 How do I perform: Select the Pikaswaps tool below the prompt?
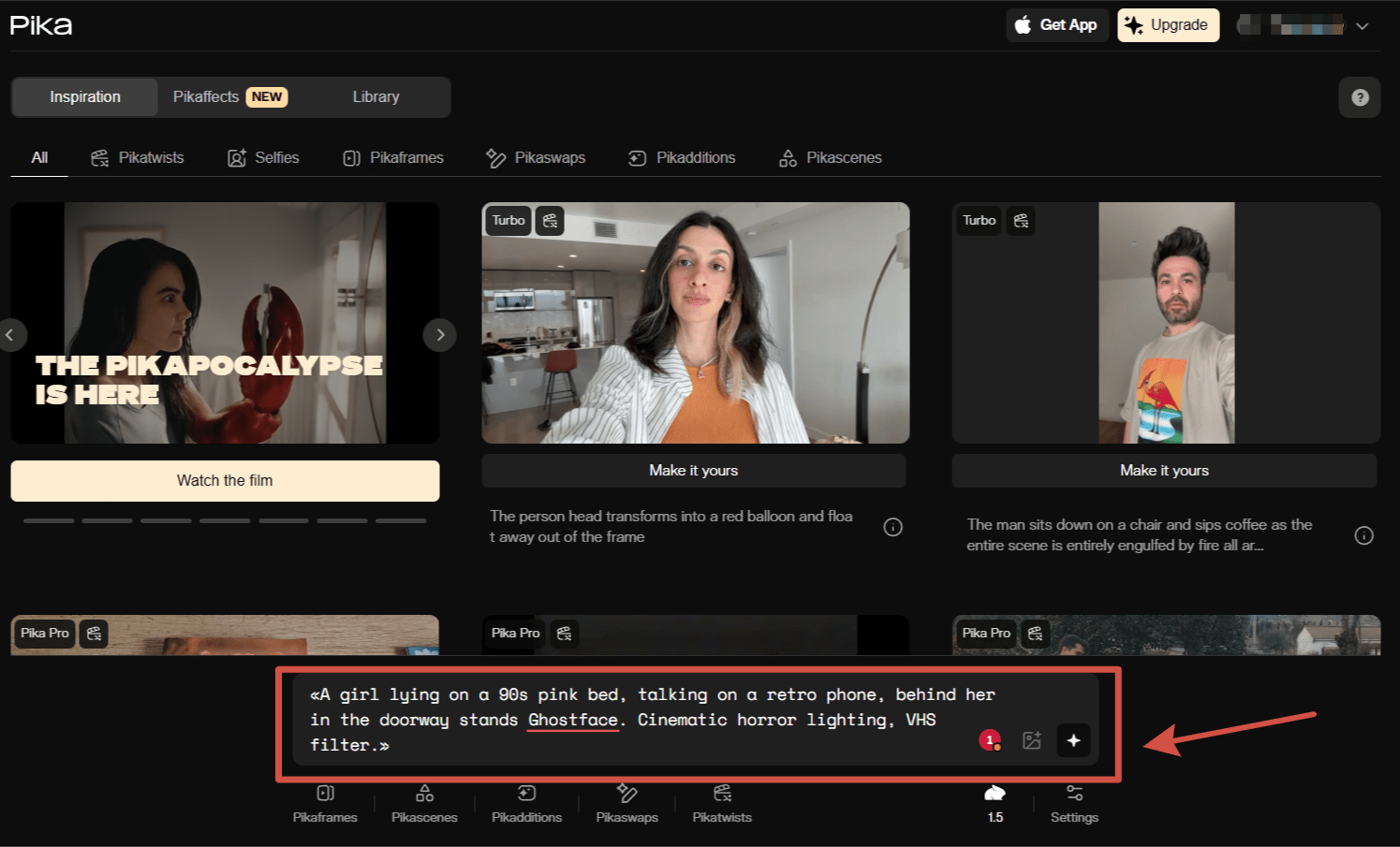pos(627,805)
